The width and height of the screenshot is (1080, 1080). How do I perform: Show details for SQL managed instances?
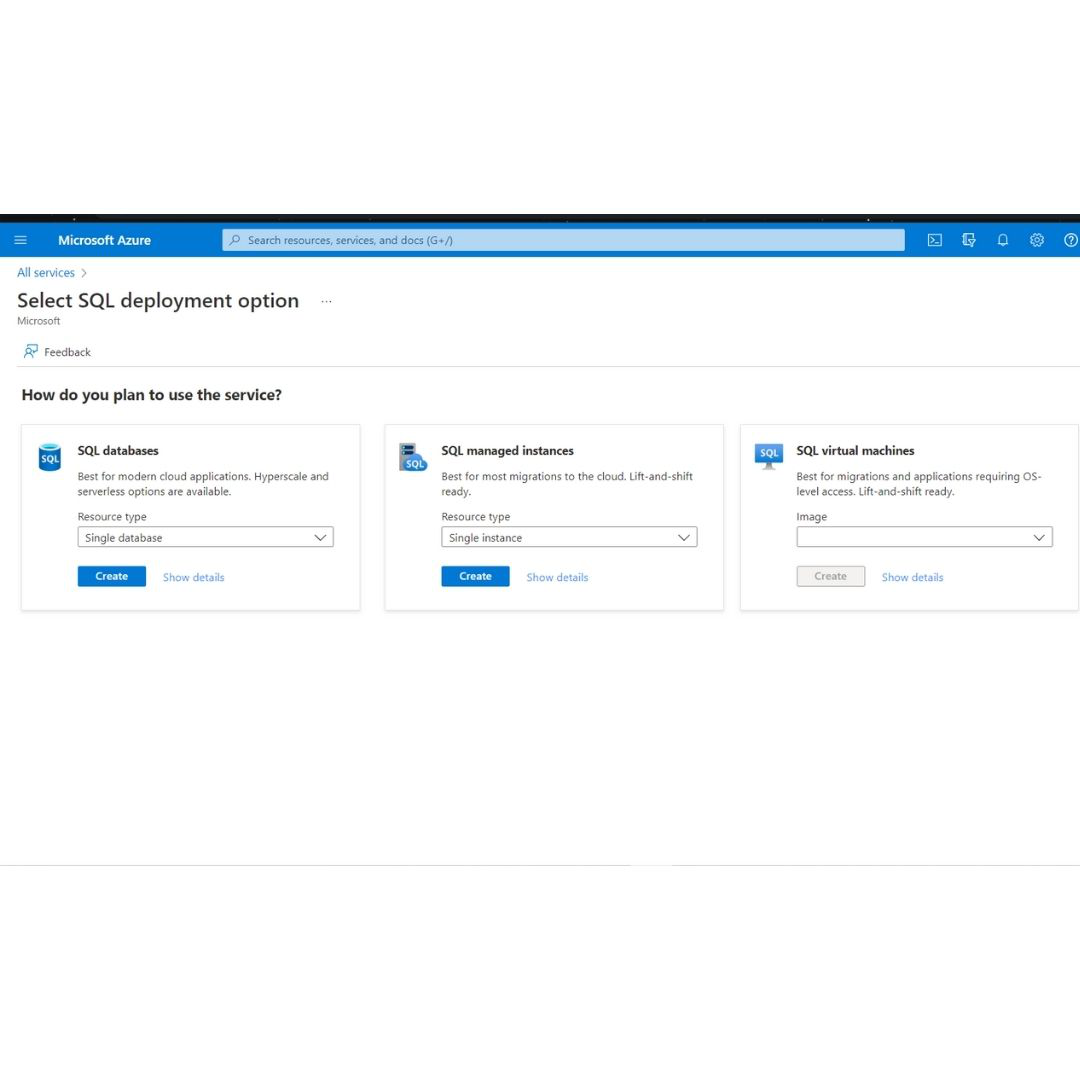[557, 577]
